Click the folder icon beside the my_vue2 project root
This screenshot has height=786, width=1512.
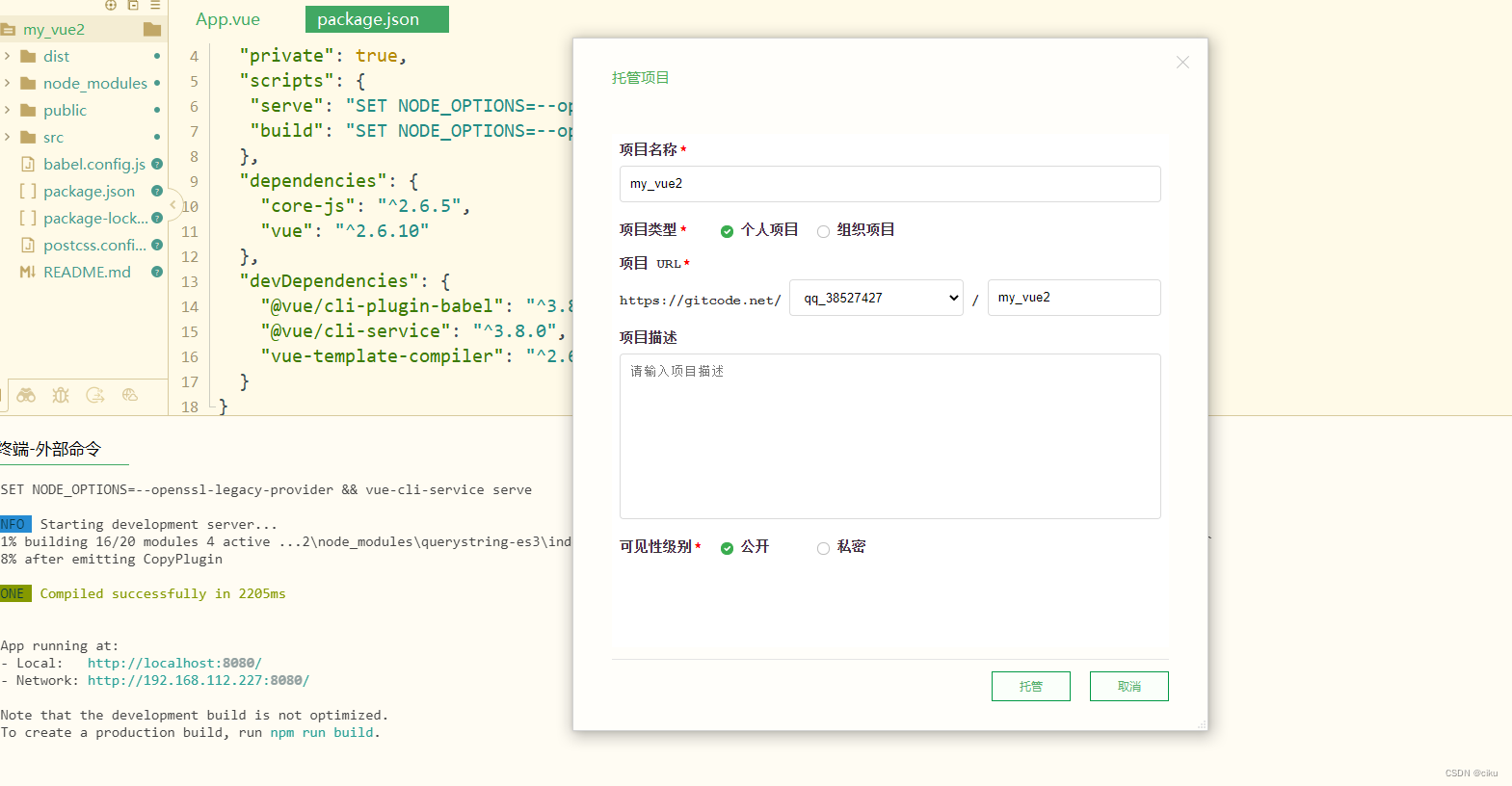pos(151,29)
